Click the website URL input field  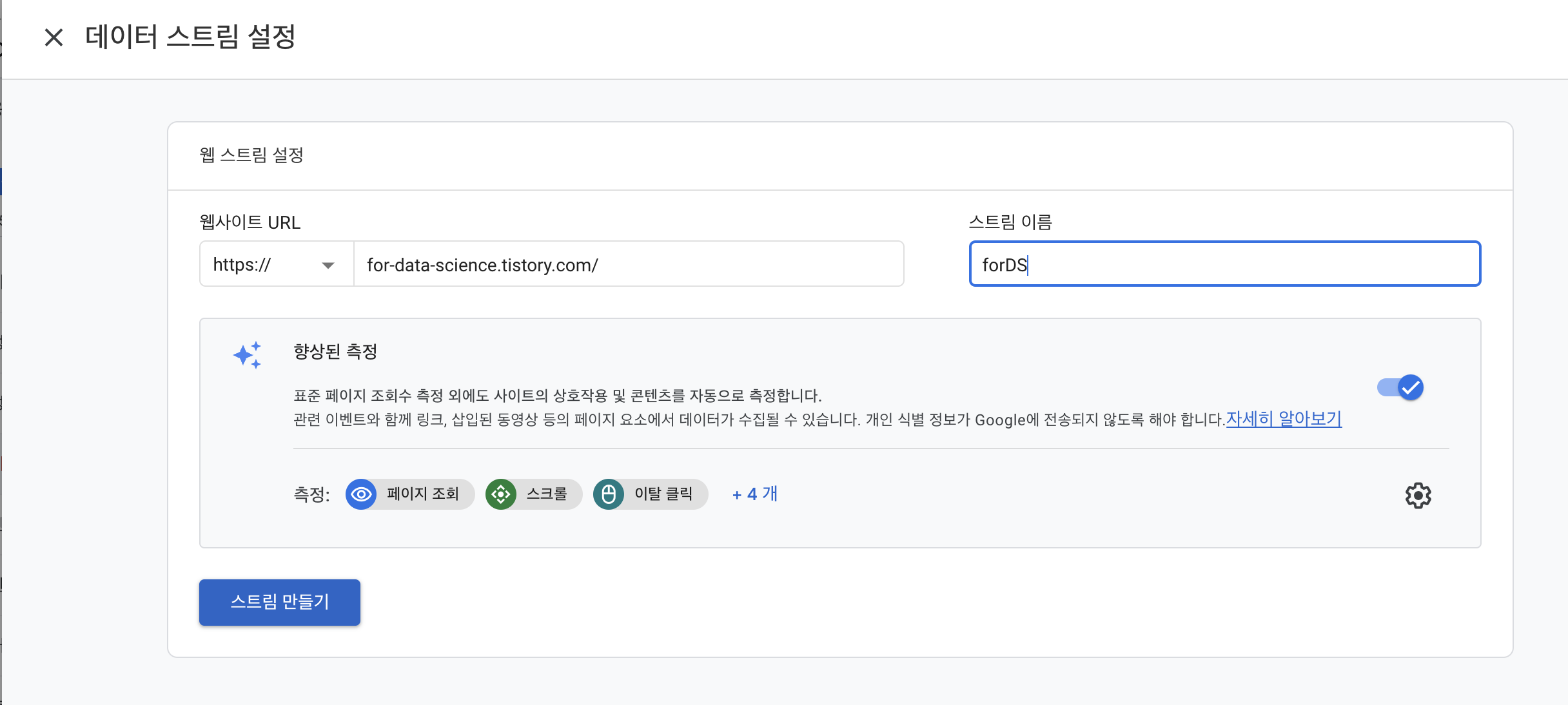coord(628,264)
